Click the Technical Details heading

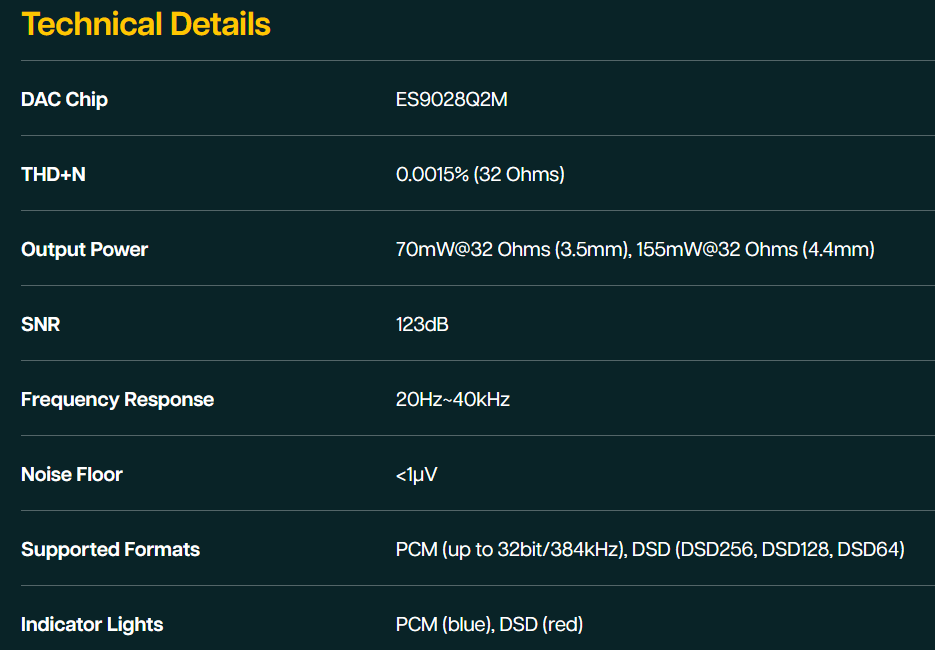pos(146,24)
